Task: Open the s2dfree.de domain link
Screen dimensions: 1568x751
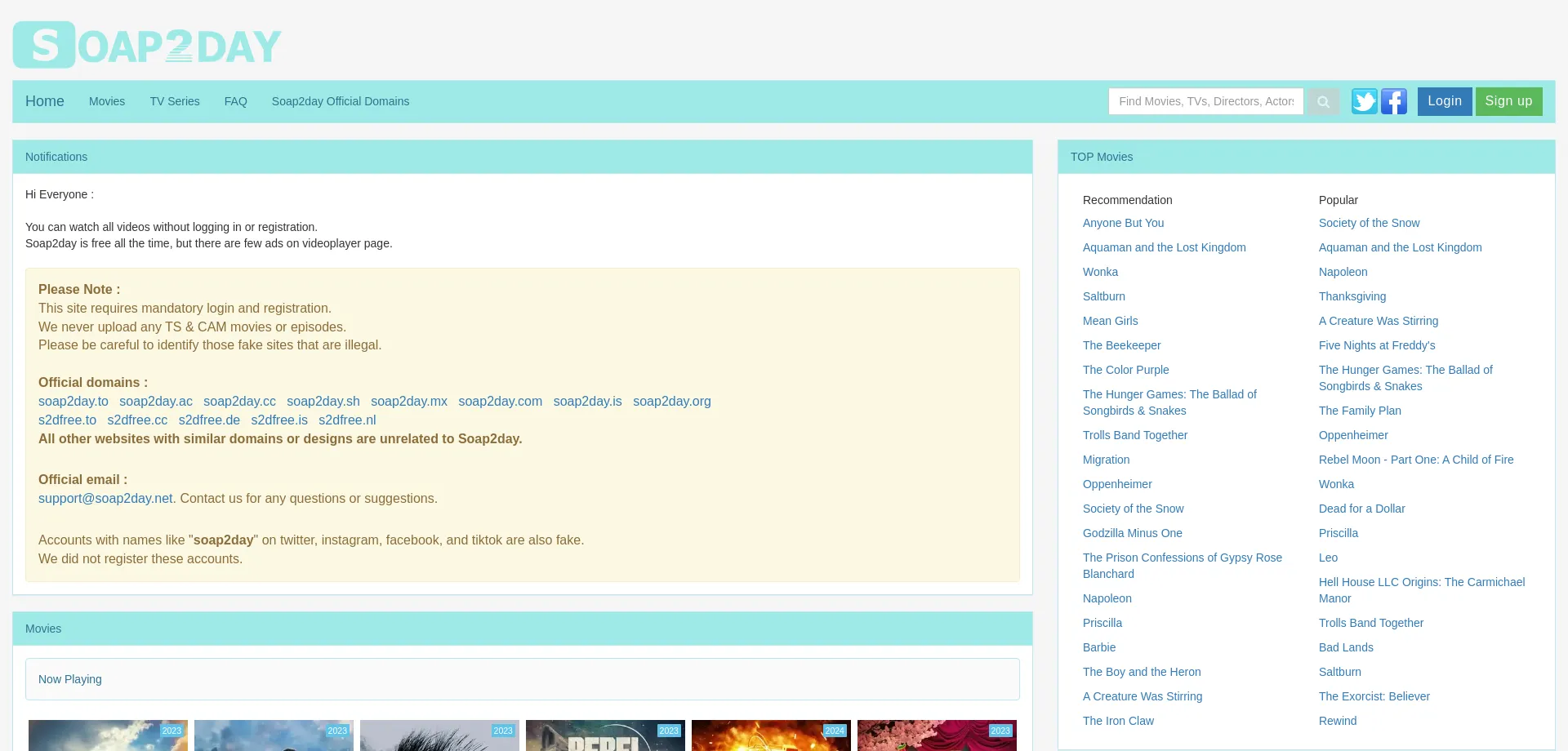Action: pyautogui.click(x=209, y=420)
